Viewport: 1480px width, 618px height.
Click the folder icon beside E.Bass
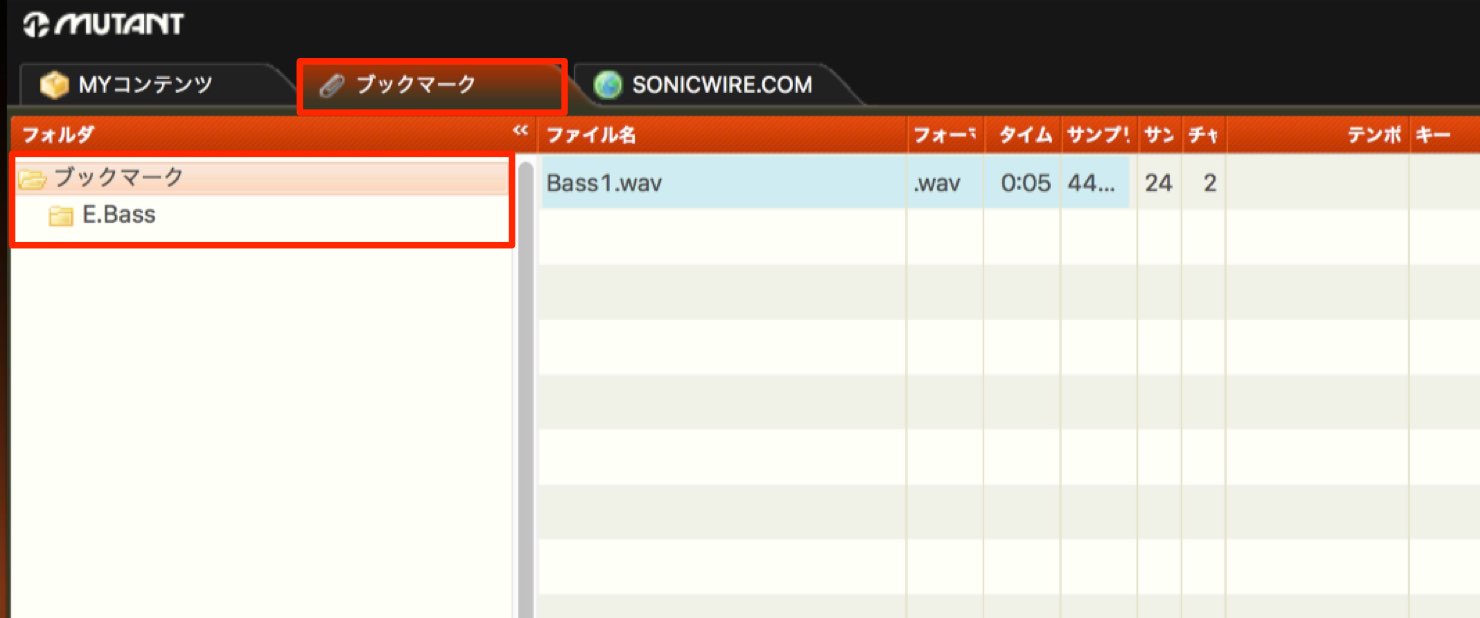tap(61, 215)
